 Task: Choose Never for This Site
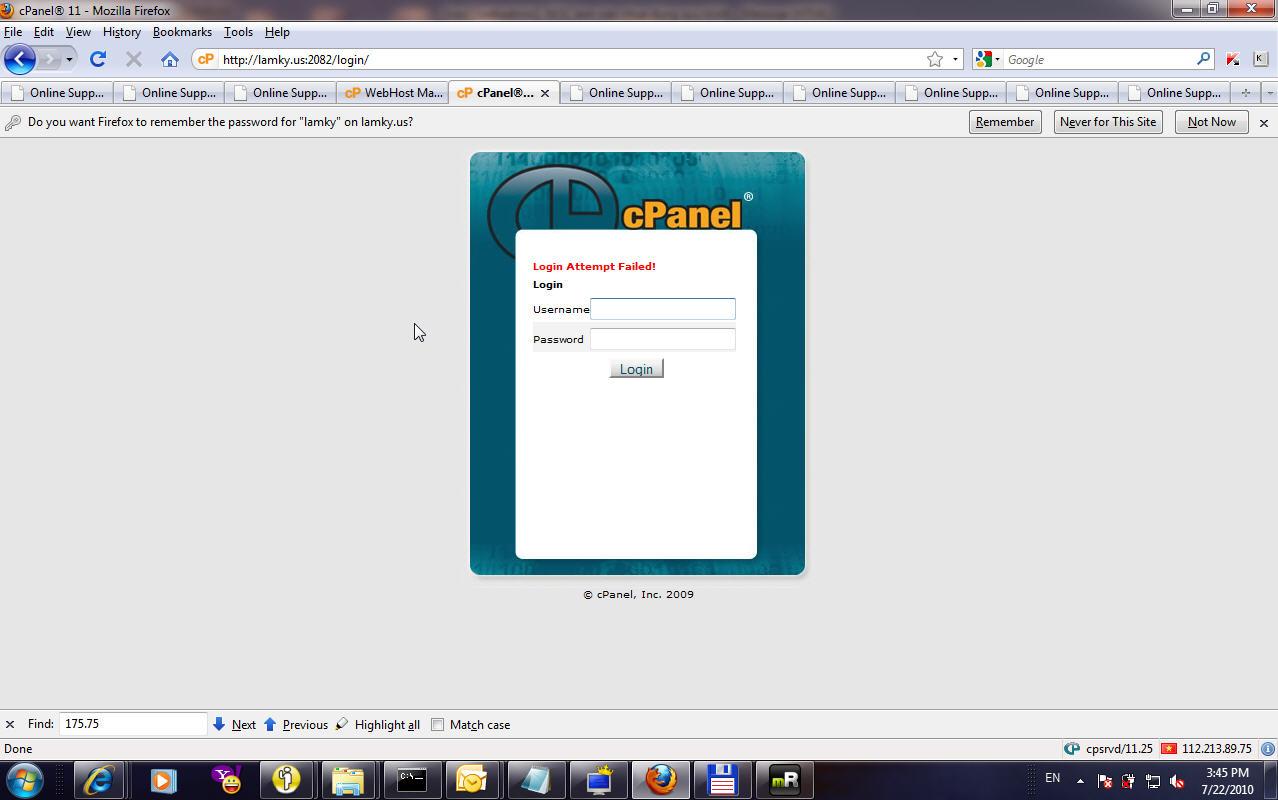(1108, 122)
